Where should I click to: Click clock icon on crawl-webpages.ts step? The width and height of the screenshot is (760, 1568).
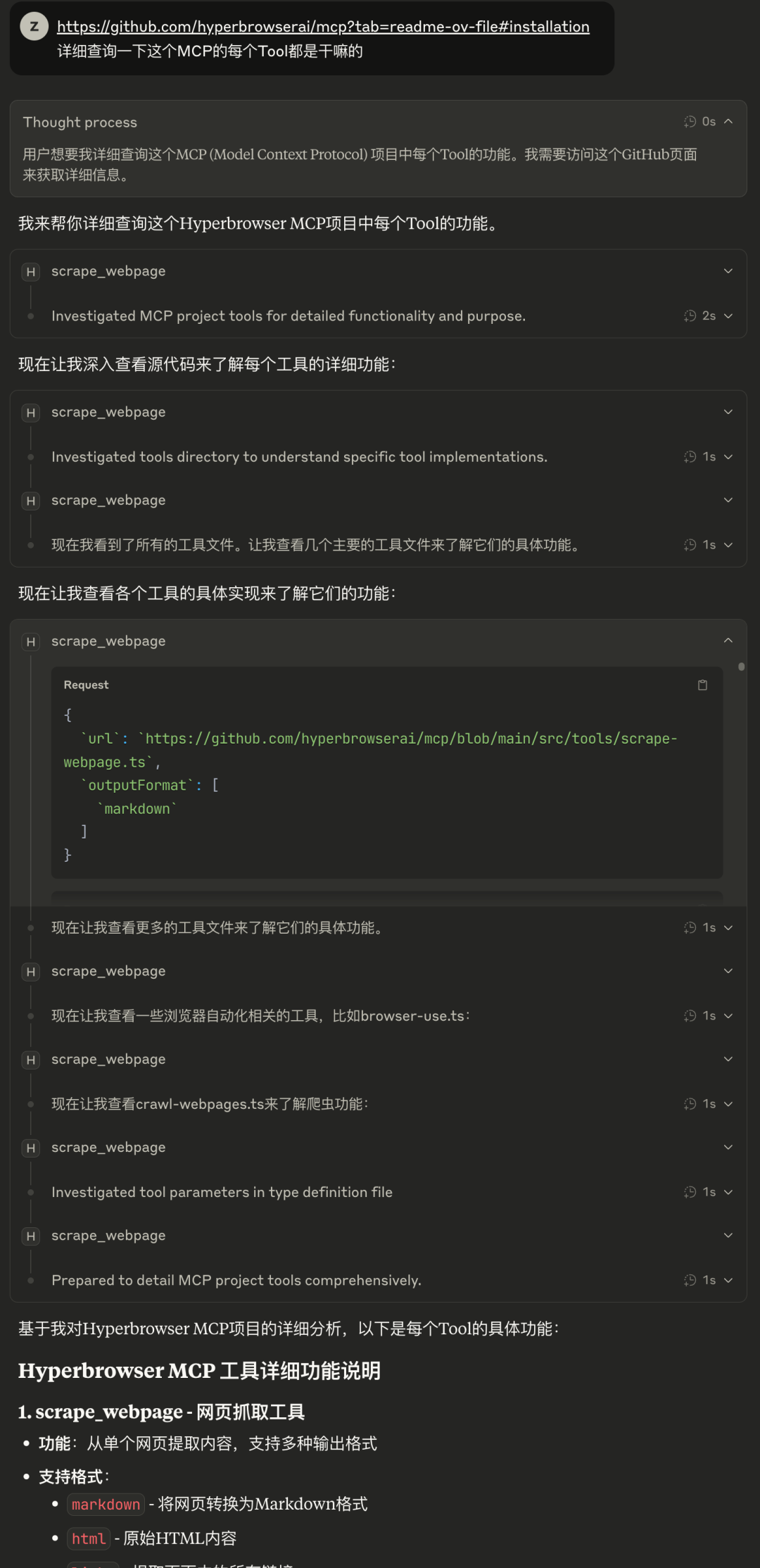(690, 1104)
